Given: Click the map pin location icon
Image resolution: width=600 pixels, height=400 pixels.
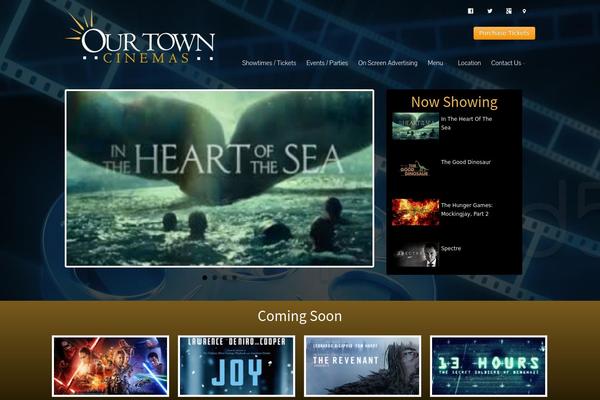Looking at the screenshot, I should click(x=524, y=11).
